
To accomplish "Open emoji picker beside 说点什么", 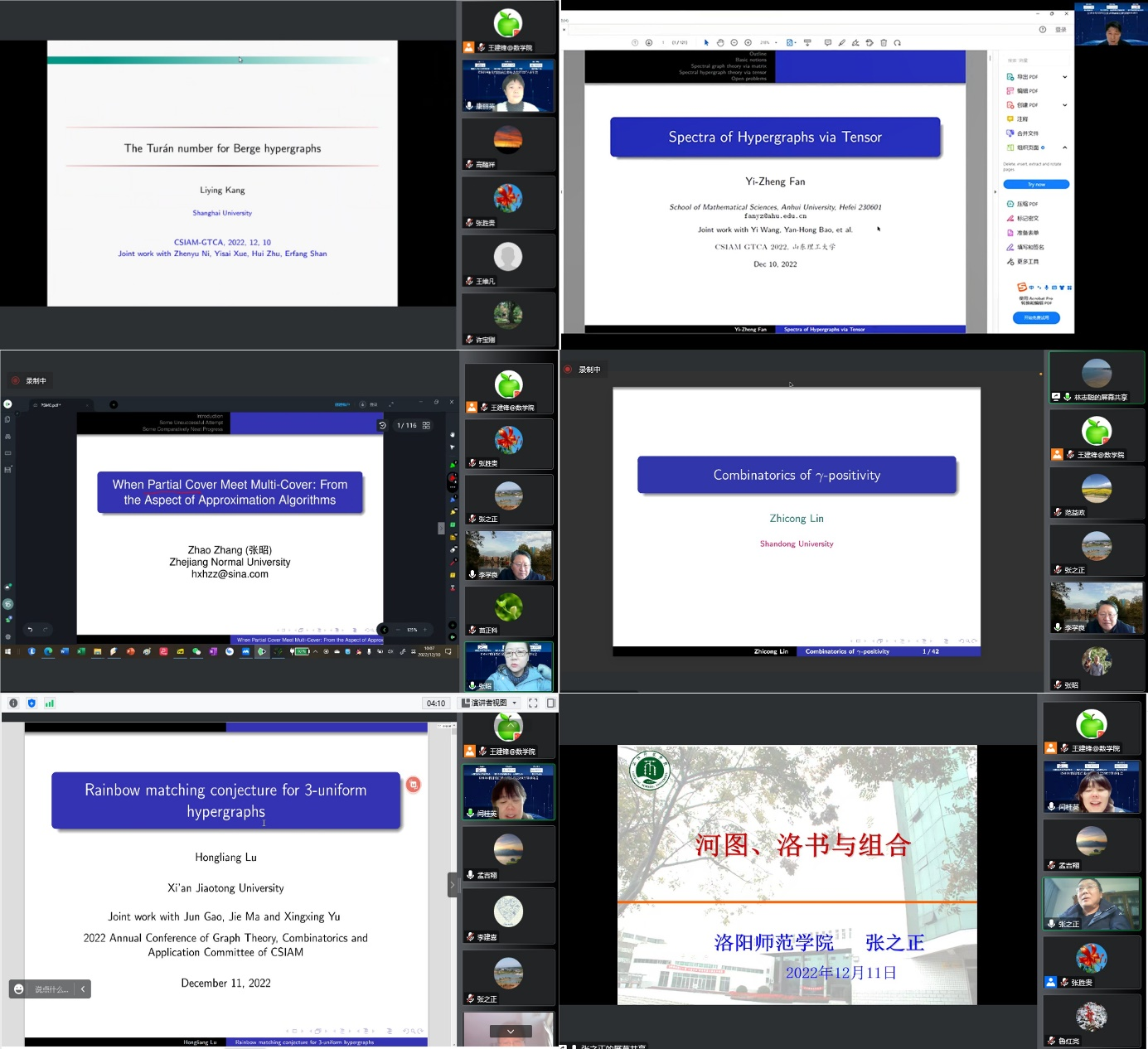I will 18,989.
